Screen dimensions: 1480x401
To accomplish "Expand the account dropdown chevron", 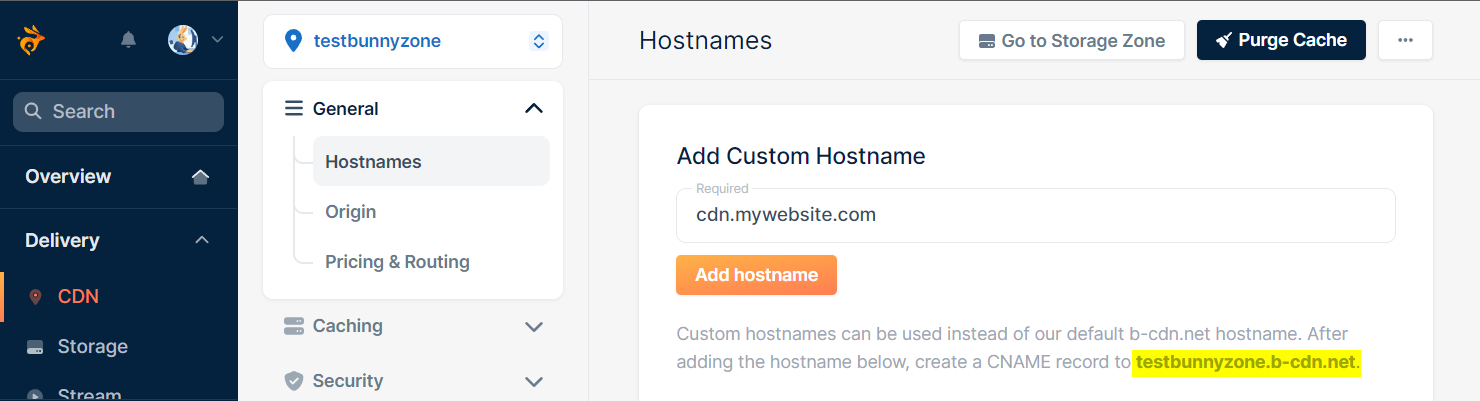I will pyautogui.click(x=216, y=40).
